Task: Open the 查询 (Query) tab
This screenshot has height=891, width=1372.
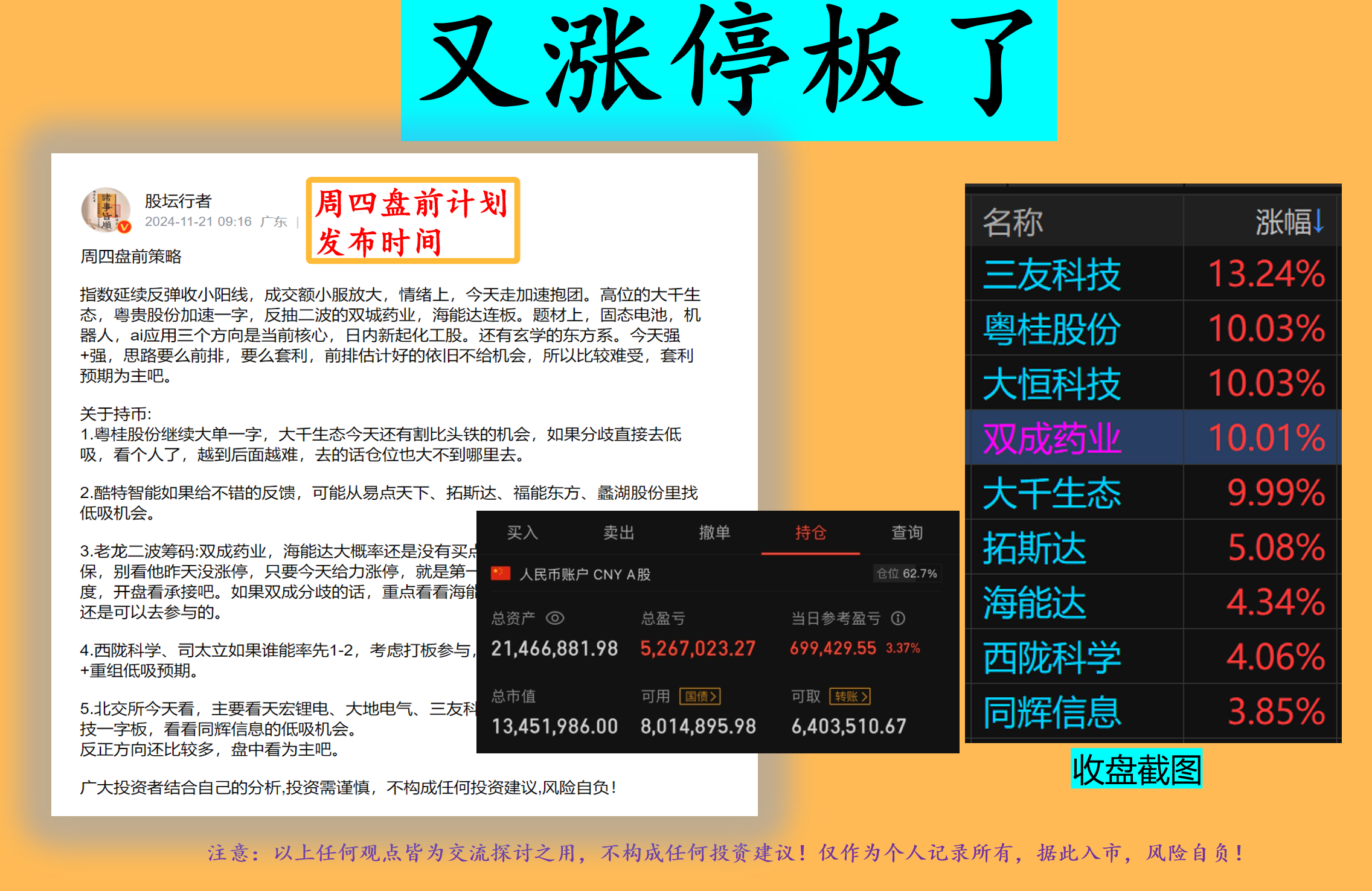Action: click(907, 533)
